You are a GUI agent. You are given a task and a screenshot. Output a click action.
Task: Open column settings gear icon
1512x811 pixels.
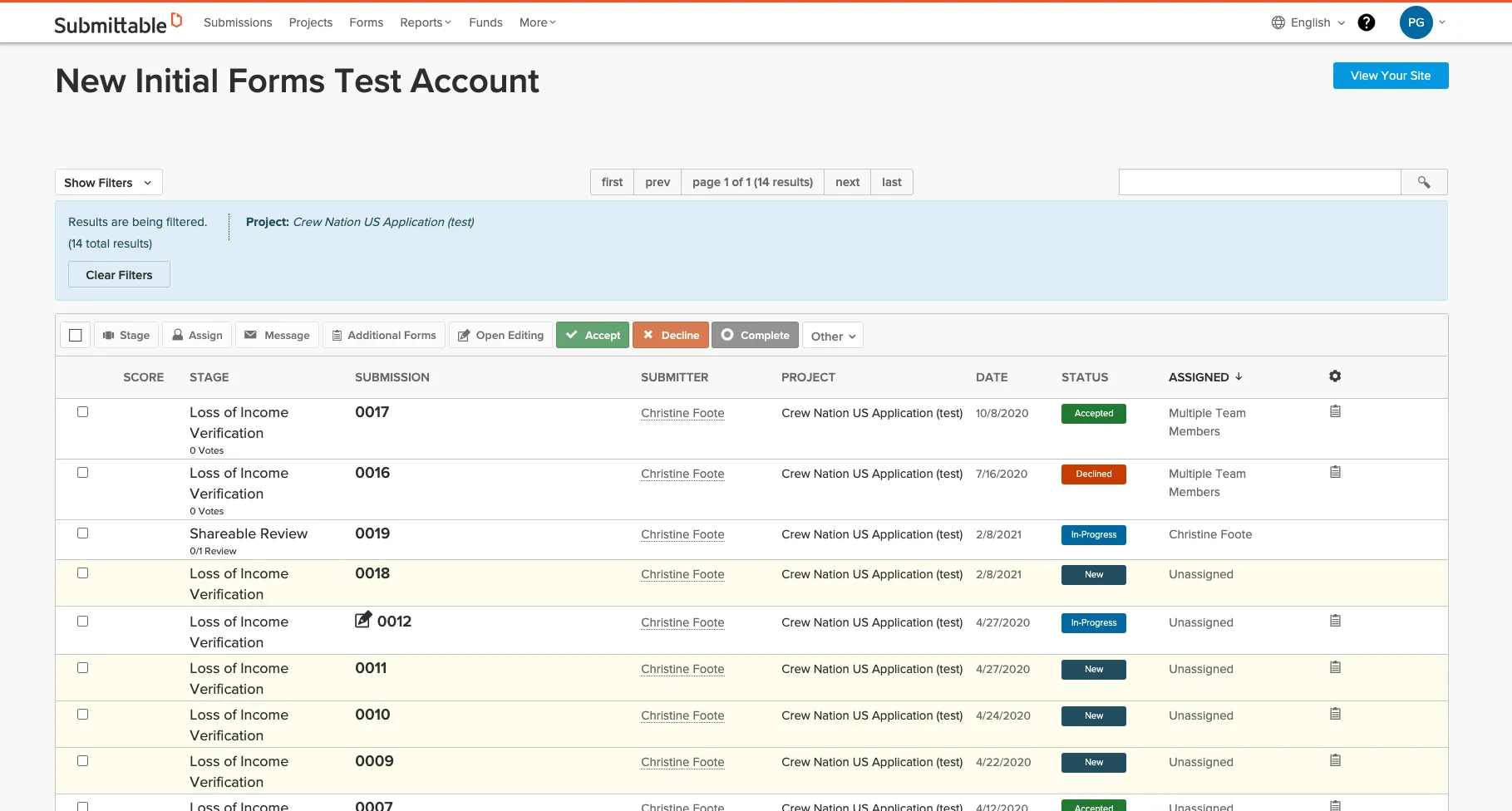pos(1335,376)
